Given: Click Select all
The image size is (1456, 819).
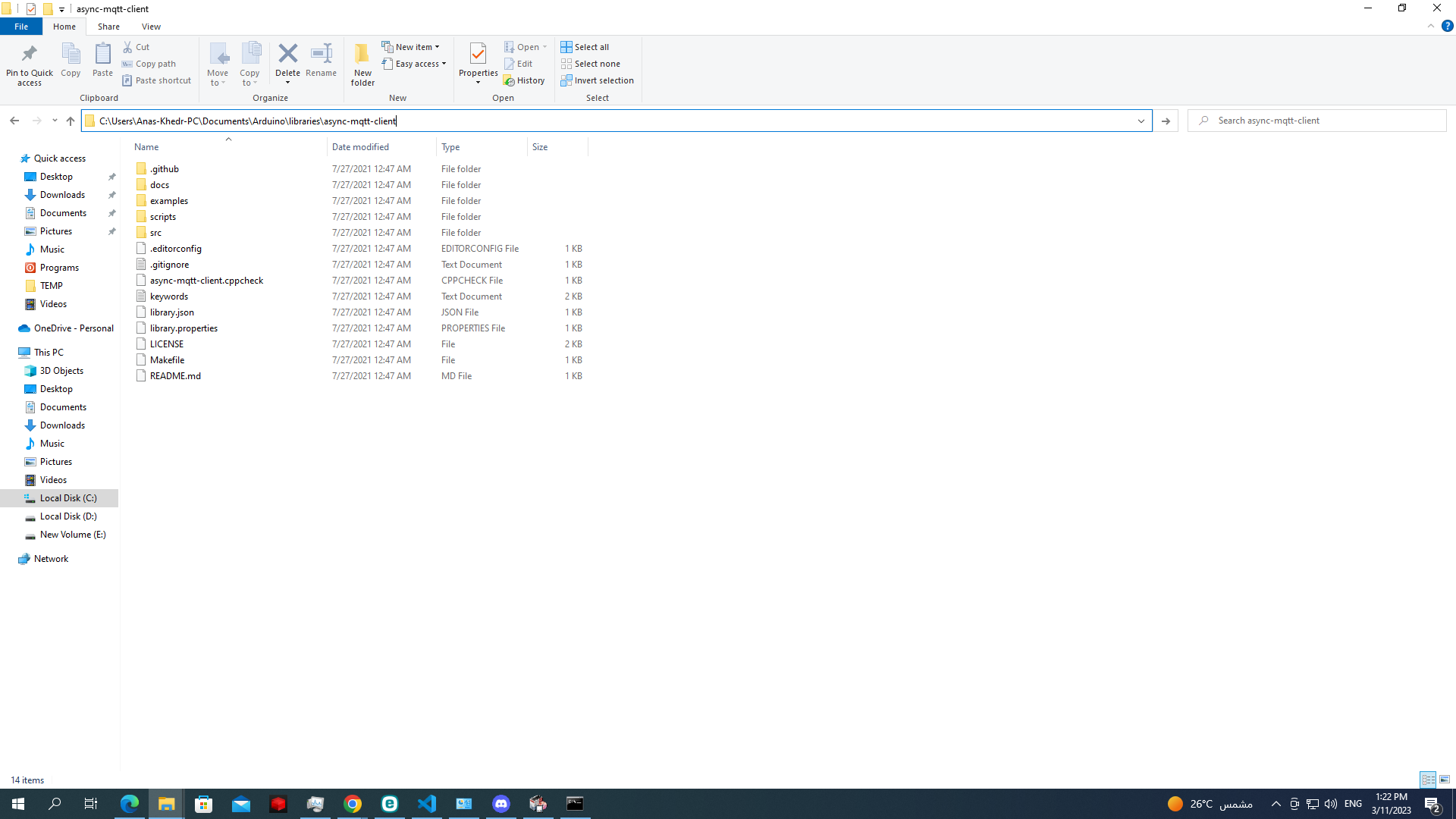Looking at the screenshot, I should [585, 47].
